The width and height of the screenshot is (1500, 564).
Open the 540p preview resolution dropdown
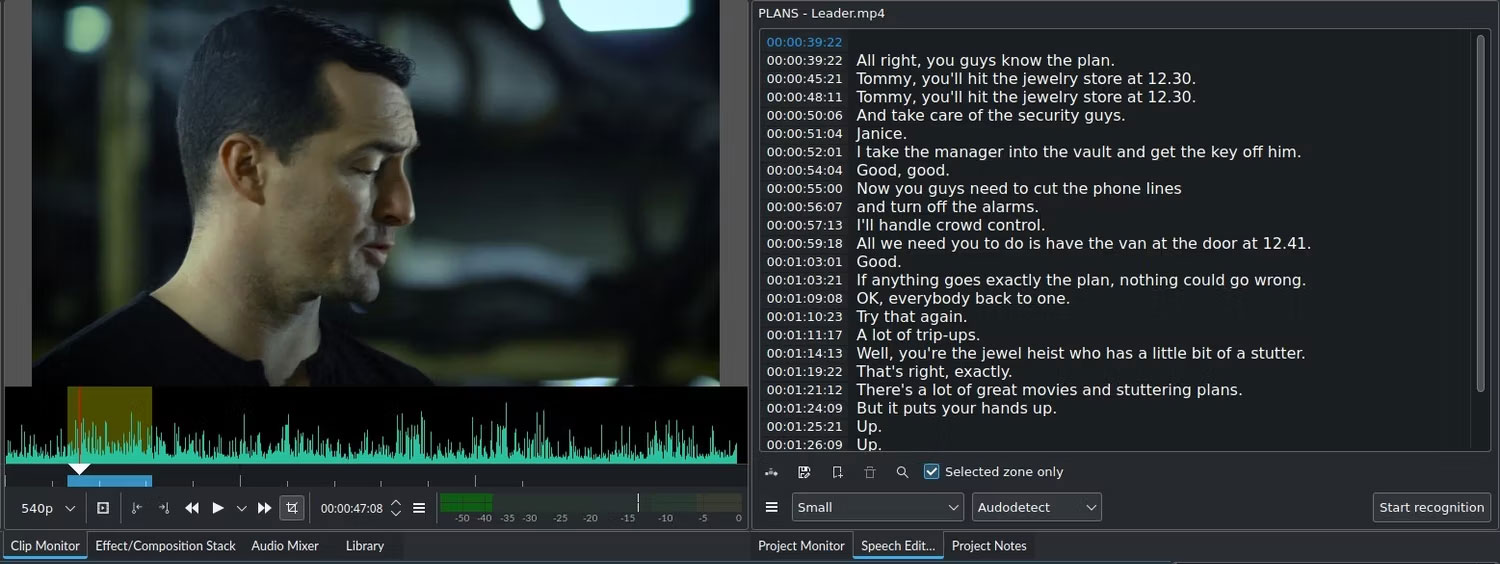pyautogui.click(x=48, y=508)
